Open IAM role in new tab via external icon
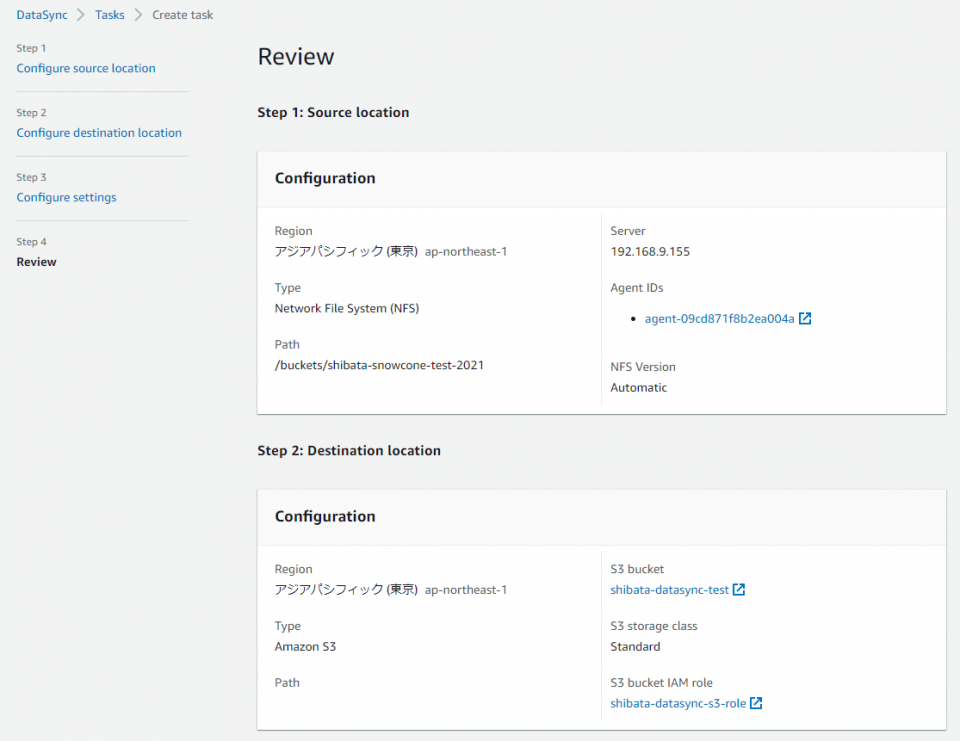 (x=755, y=703)
